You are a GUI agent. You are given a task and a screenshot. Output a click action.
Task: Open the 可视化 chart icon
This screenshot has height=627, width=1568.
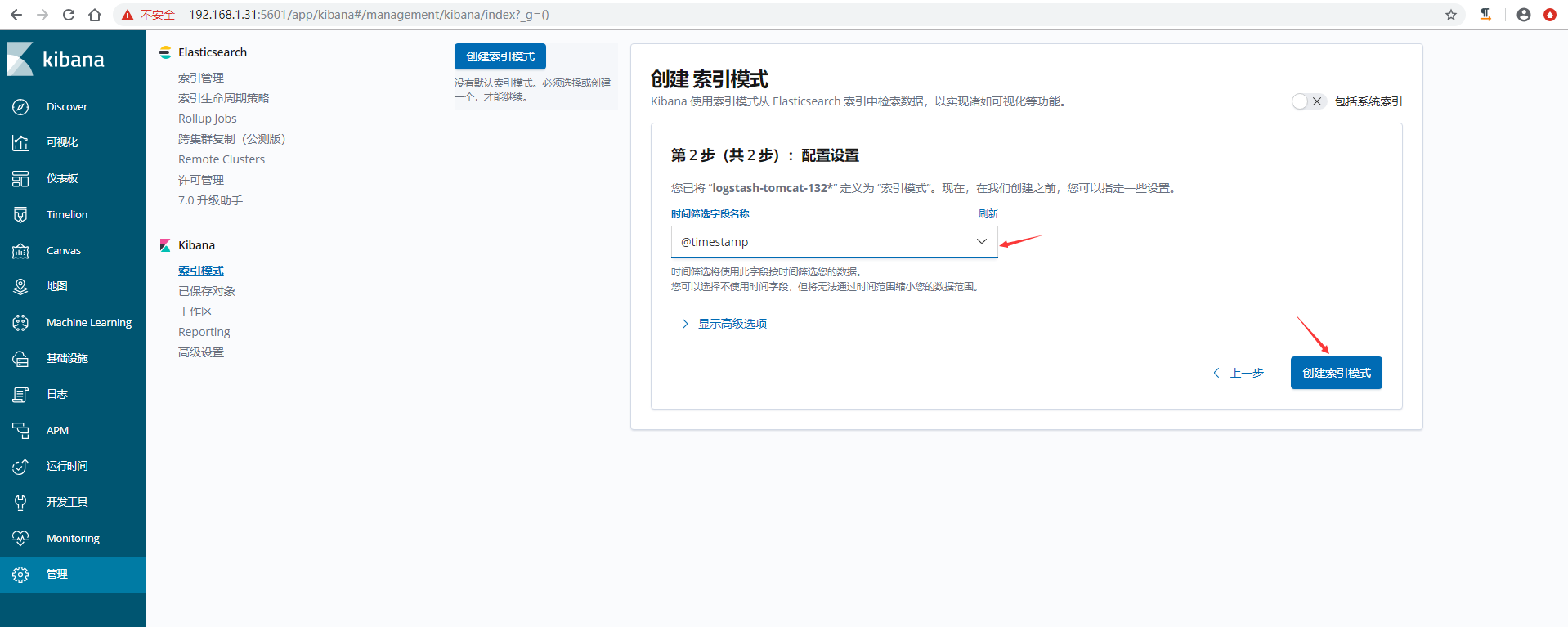(20, 143)
